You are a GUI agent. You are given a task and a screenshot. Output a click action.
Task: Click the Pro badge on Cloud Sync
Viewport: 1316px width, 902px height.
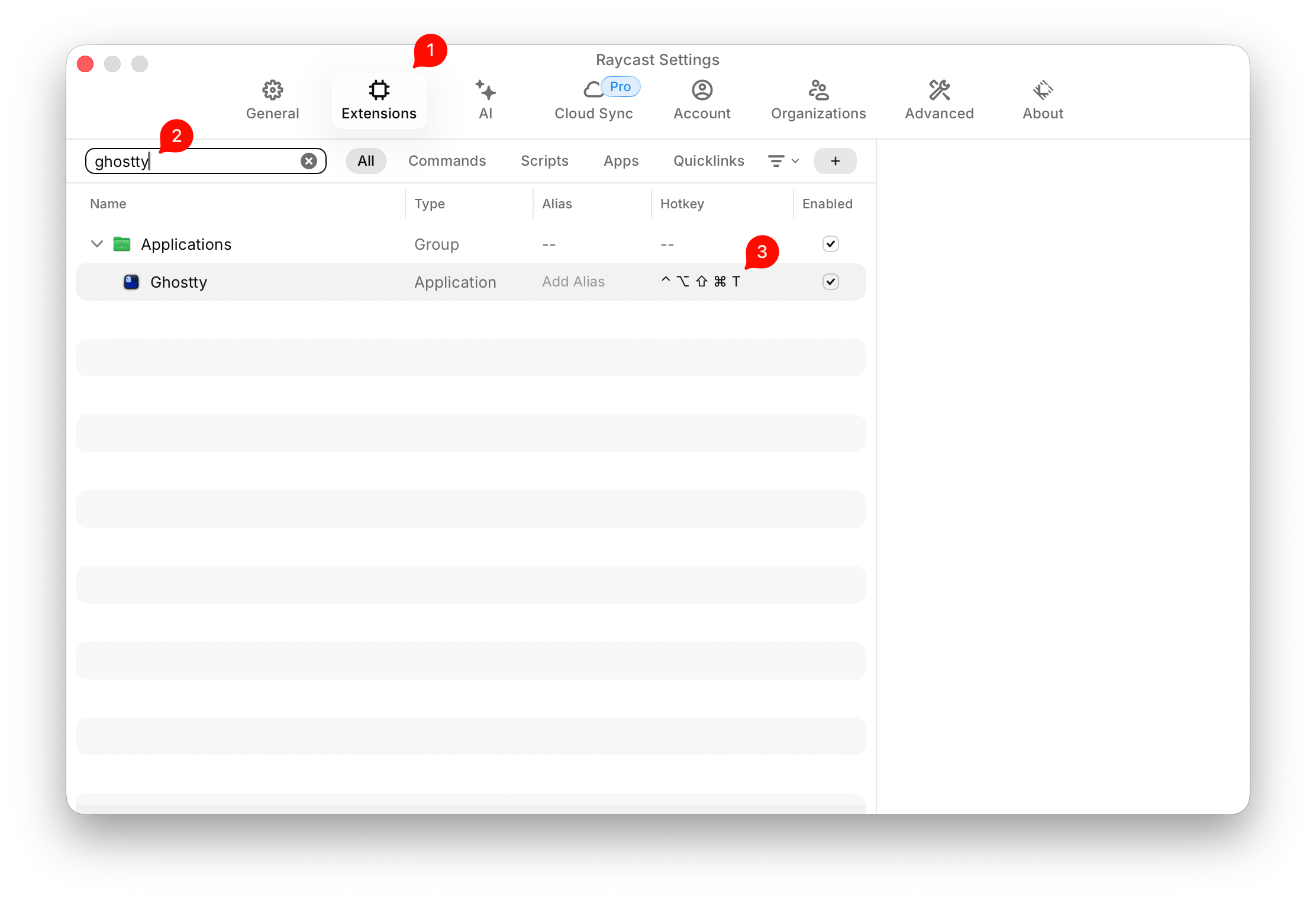[x=620, y=86]
